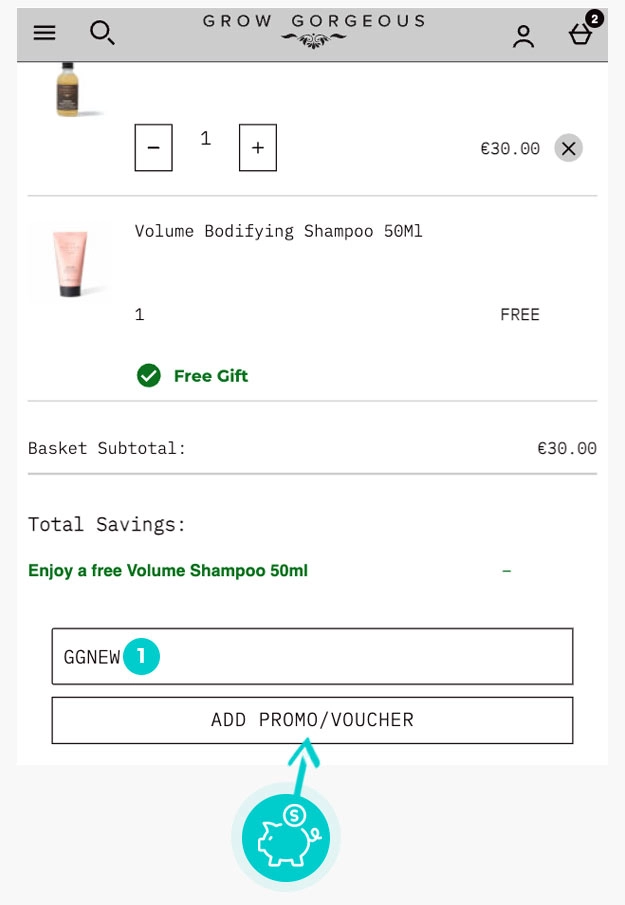Click the free Volume Shampoo savings text
The width and height of the screenshot is (625, 905).
click(168, 571)
